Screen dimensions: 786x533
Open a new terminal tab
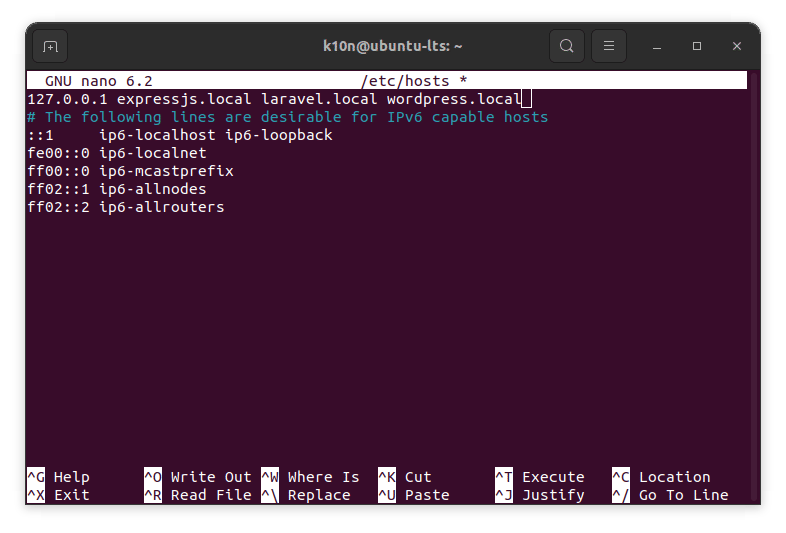tap(50, 46)
